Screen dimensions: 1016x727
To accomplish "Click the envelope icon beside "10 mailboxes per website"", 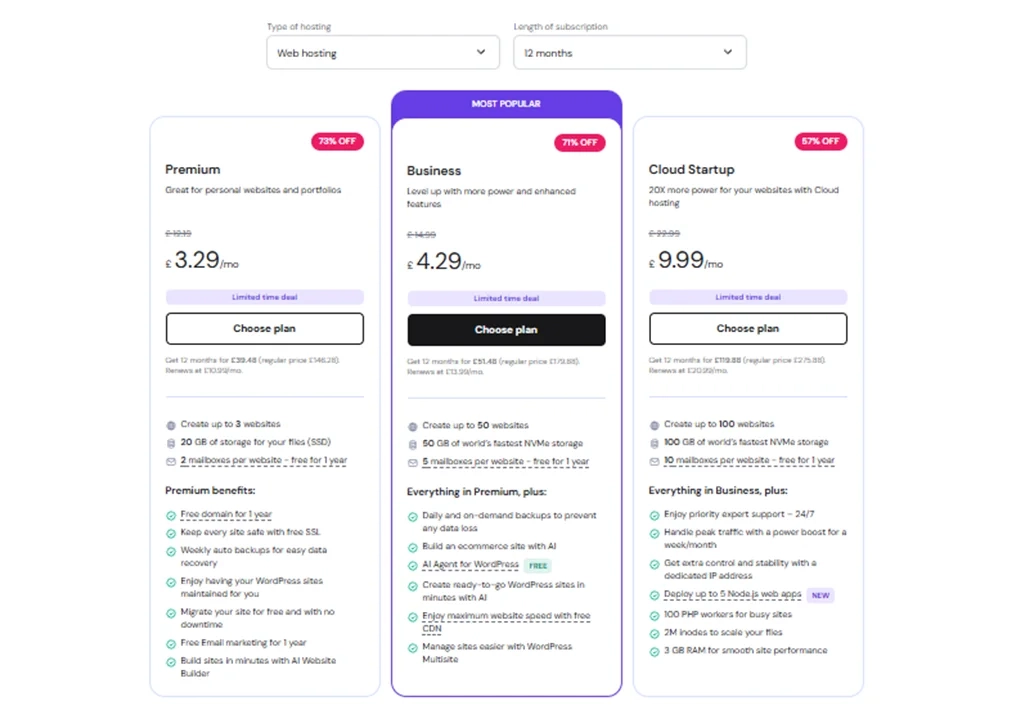I will pos(655,460).
